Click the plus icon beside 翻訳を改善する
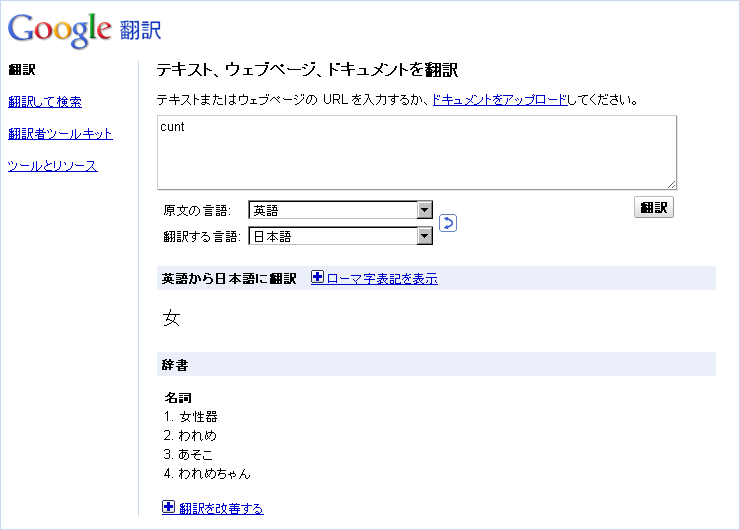This screenshot has height=530, width=740. tap(168, 507)
